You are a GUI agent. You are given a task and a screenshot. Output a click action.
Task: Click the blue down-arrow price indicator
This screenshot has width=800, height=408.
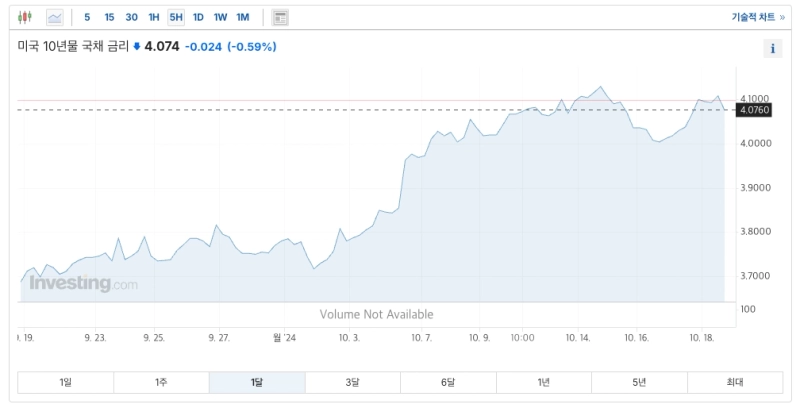click(x=137, y=47)
